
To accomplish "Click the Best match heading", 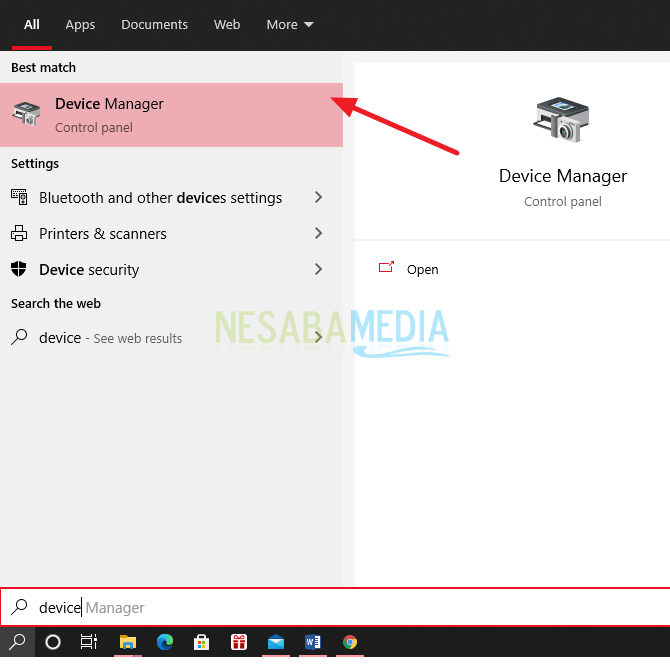I will pos(43,68).
